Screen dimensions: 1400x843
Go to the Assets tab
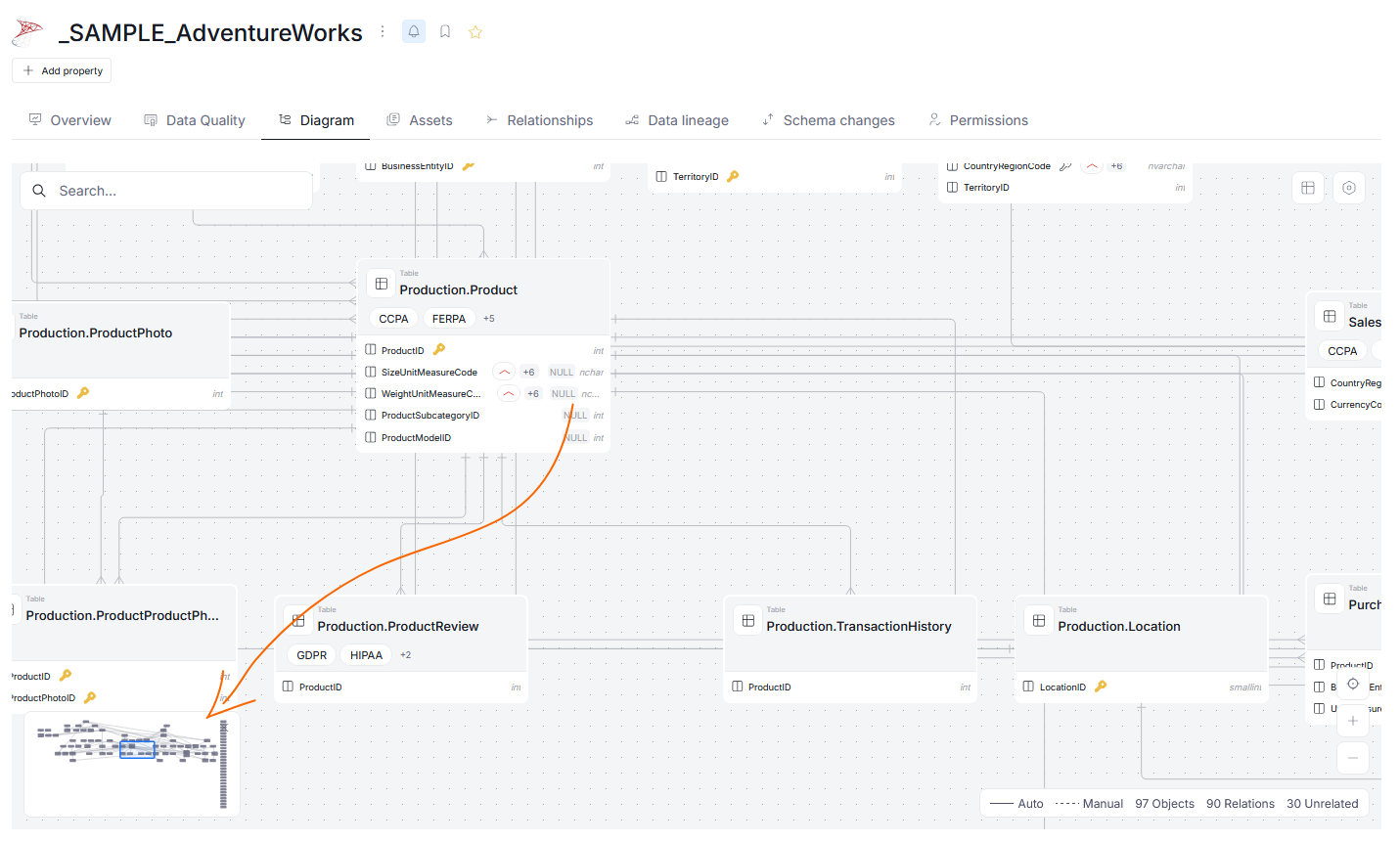420,120
